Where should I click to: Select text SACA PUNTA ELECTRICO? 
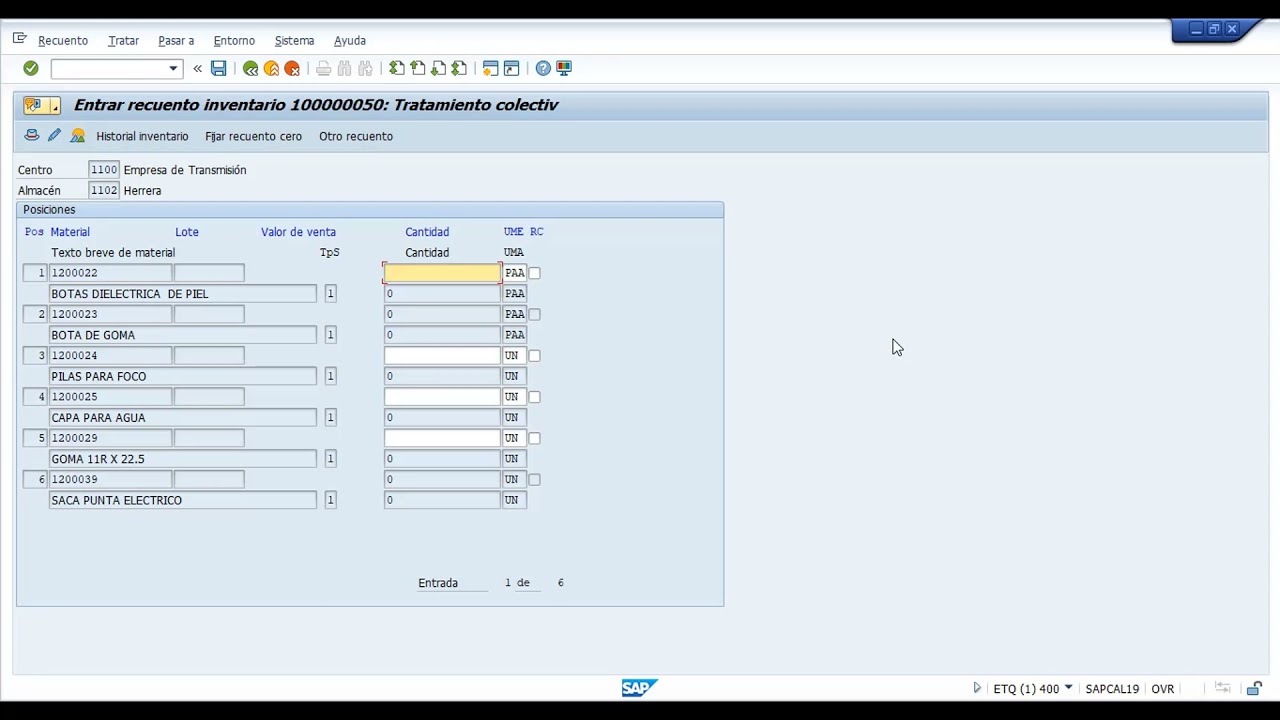click(x=117, y=500)
